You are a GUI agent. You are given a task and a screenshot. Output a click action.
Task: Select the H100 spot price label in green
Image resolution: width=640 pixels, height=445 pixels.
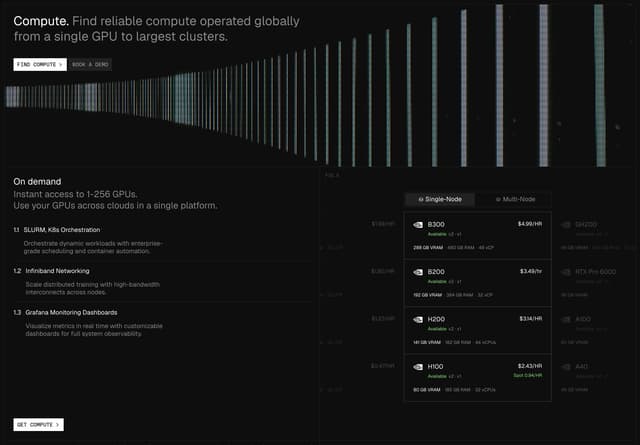(x=528, y=375)
